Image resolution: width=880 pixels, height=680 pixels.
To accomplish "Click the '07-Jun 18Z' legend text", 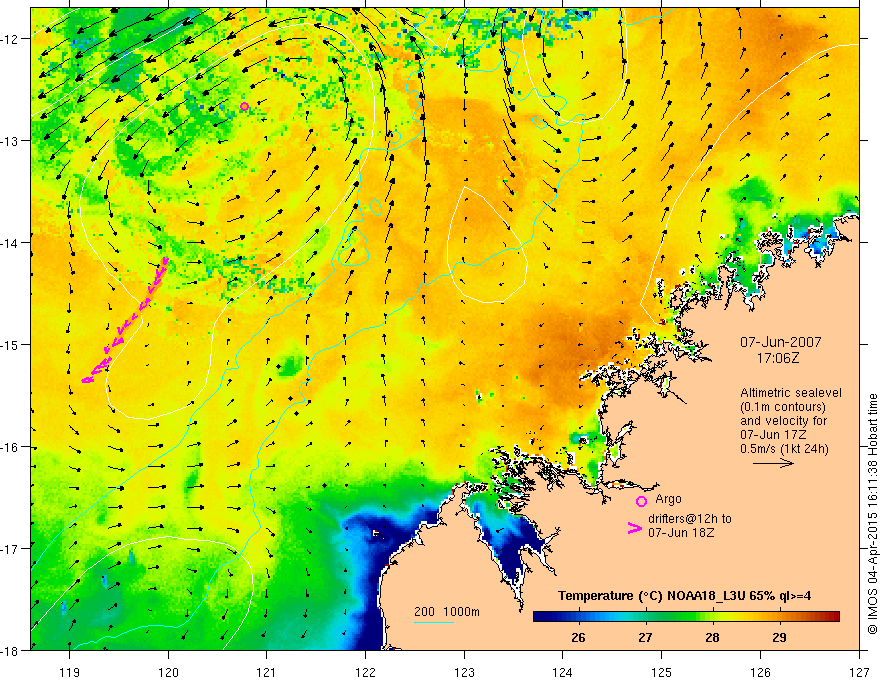I will coord(681,532).
